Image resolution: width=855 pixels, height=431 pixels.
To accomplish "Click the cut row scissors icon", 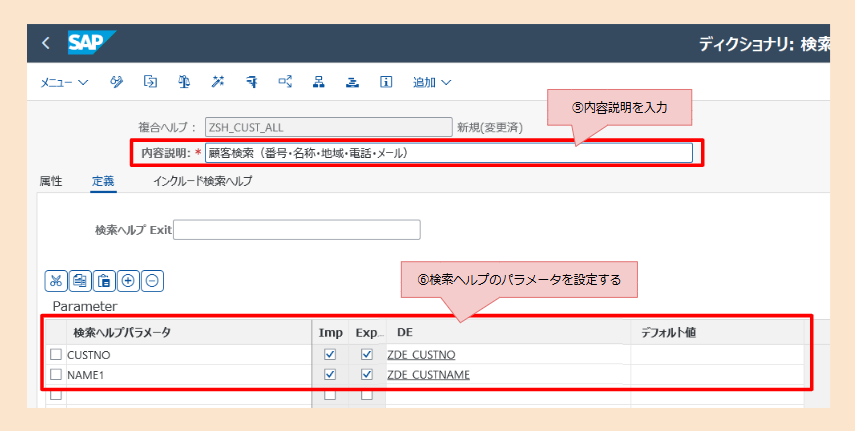I will pos(57,281).
